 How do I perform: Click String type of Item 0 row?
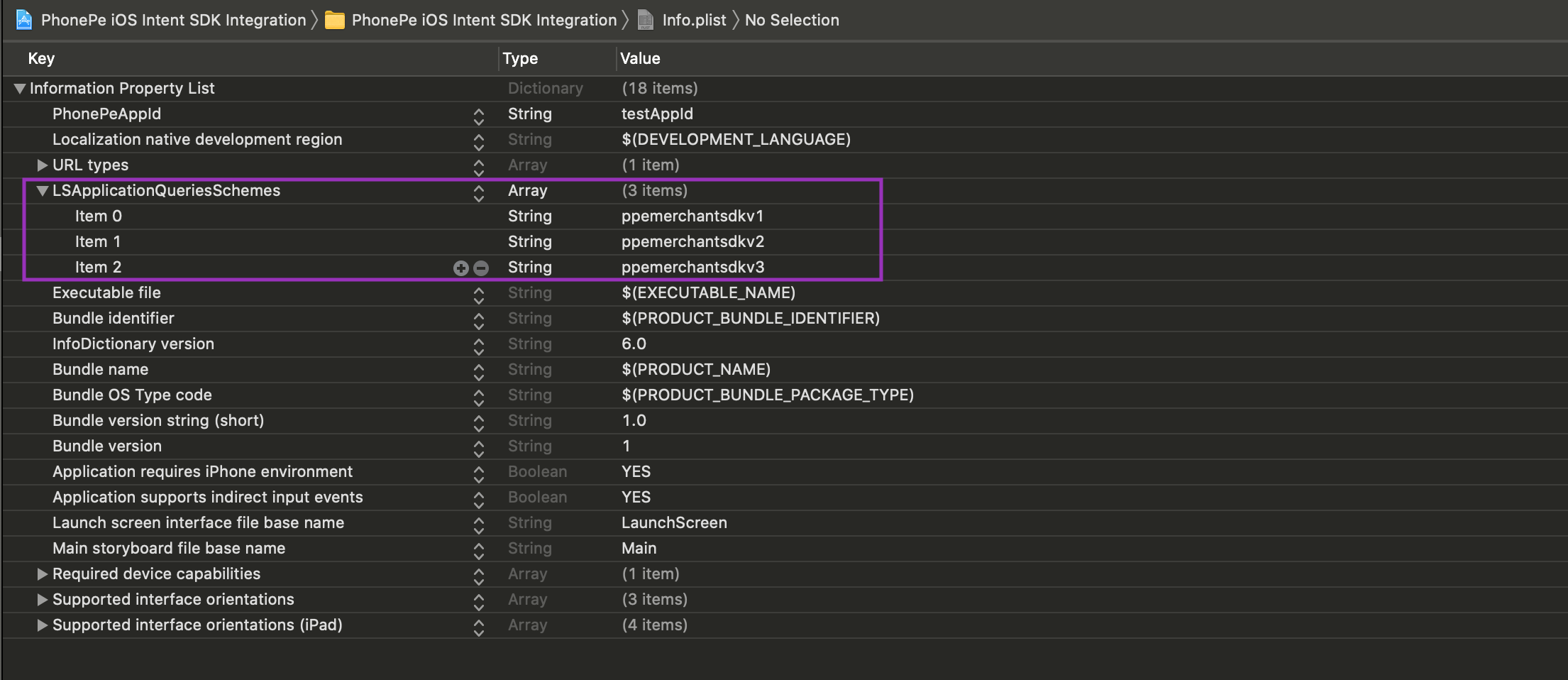click(530, 216)
